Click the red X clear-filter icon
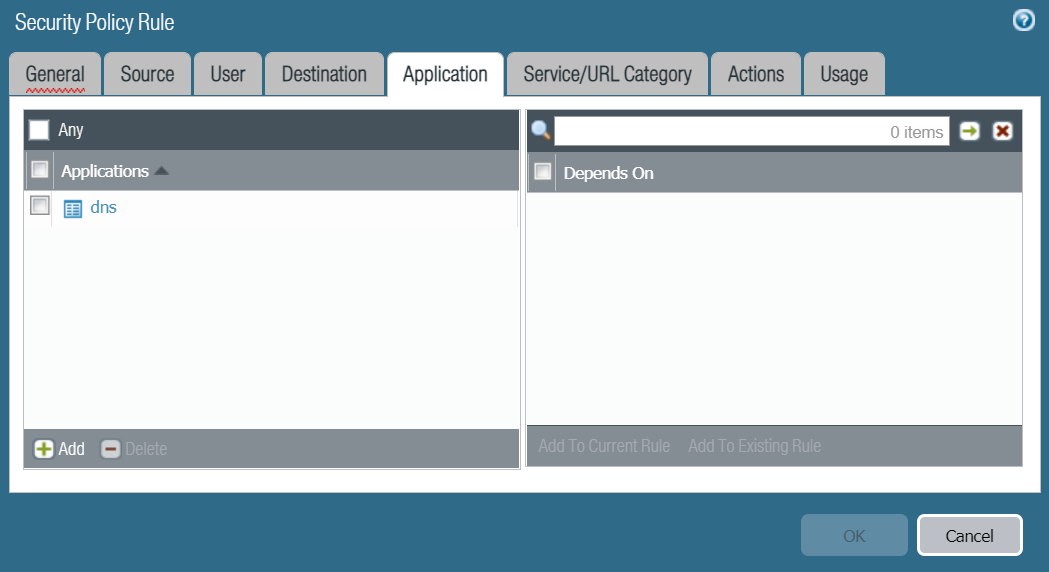 point(1002,131)
